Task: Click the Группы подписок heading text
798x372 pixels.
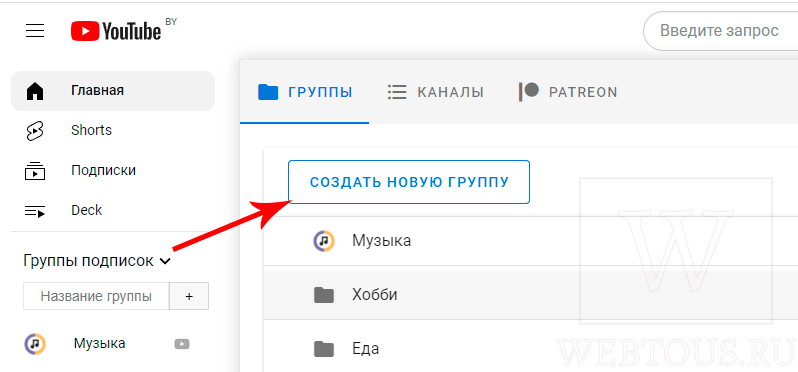Action: pos(88,262)
